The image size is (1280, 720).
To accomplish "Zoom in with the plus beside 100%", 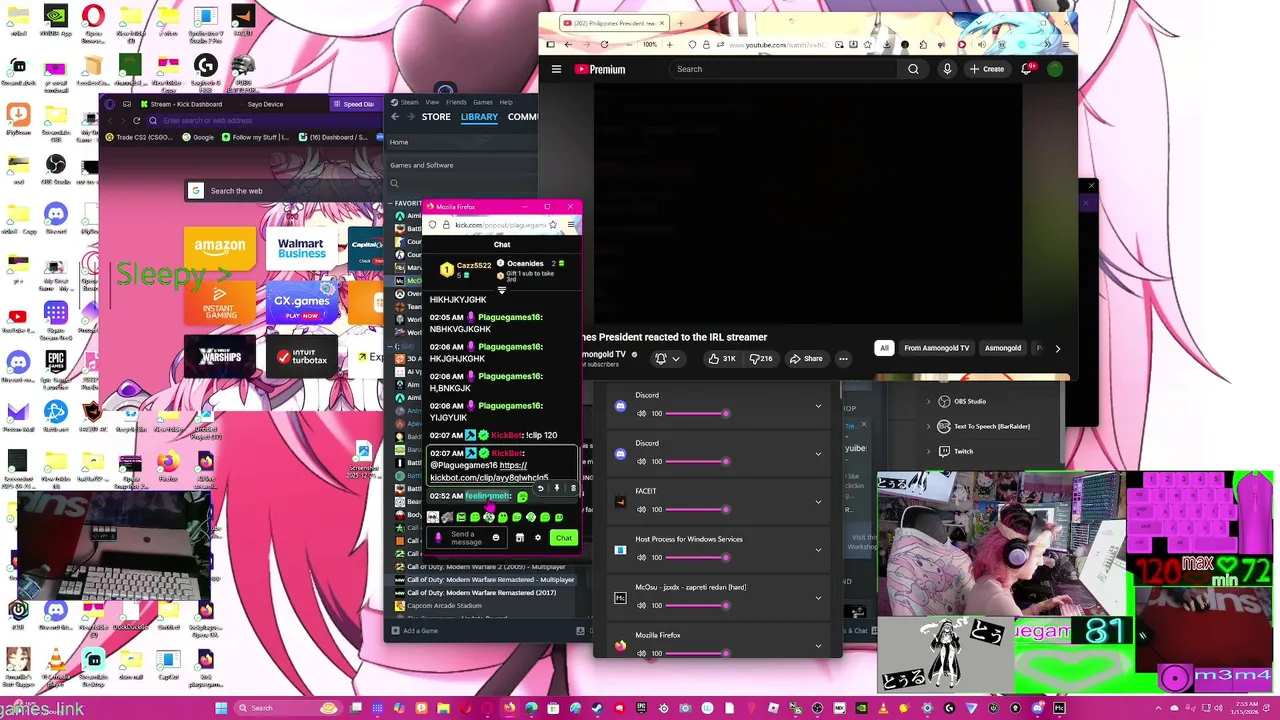I will point(668,44).
